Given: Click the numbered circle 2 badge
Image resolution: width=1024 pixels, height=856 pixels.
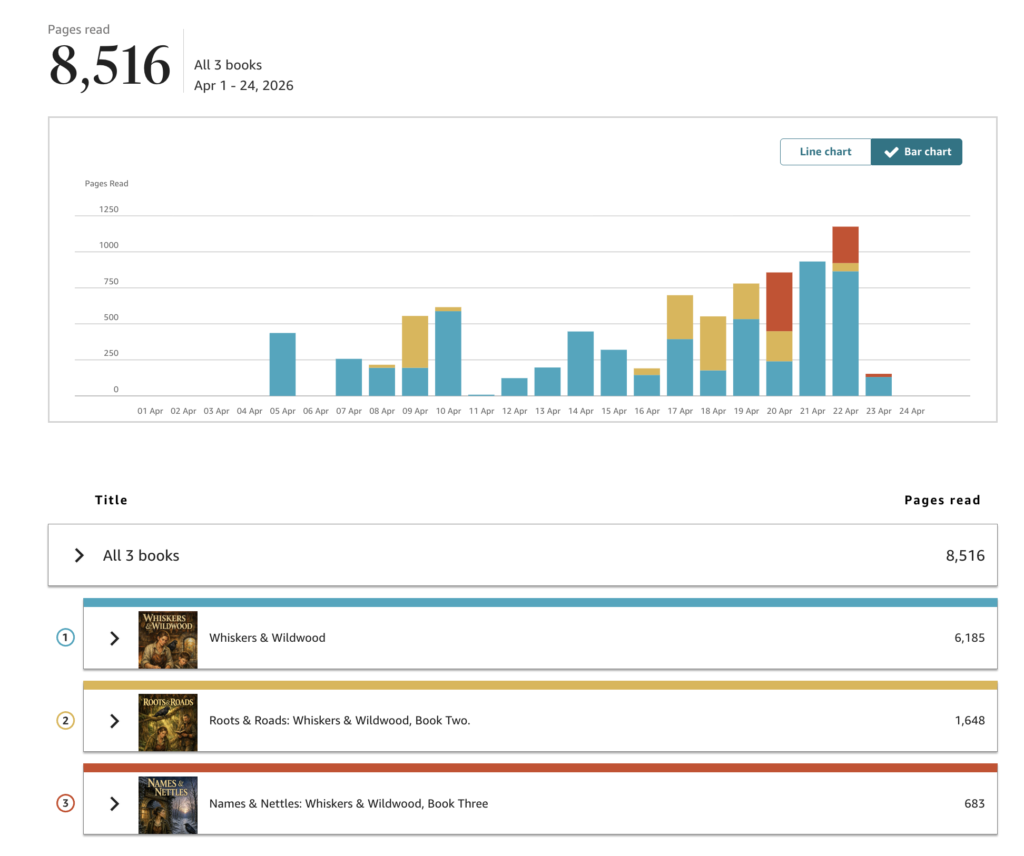Looking at the screenshot, I should point(65,720).
